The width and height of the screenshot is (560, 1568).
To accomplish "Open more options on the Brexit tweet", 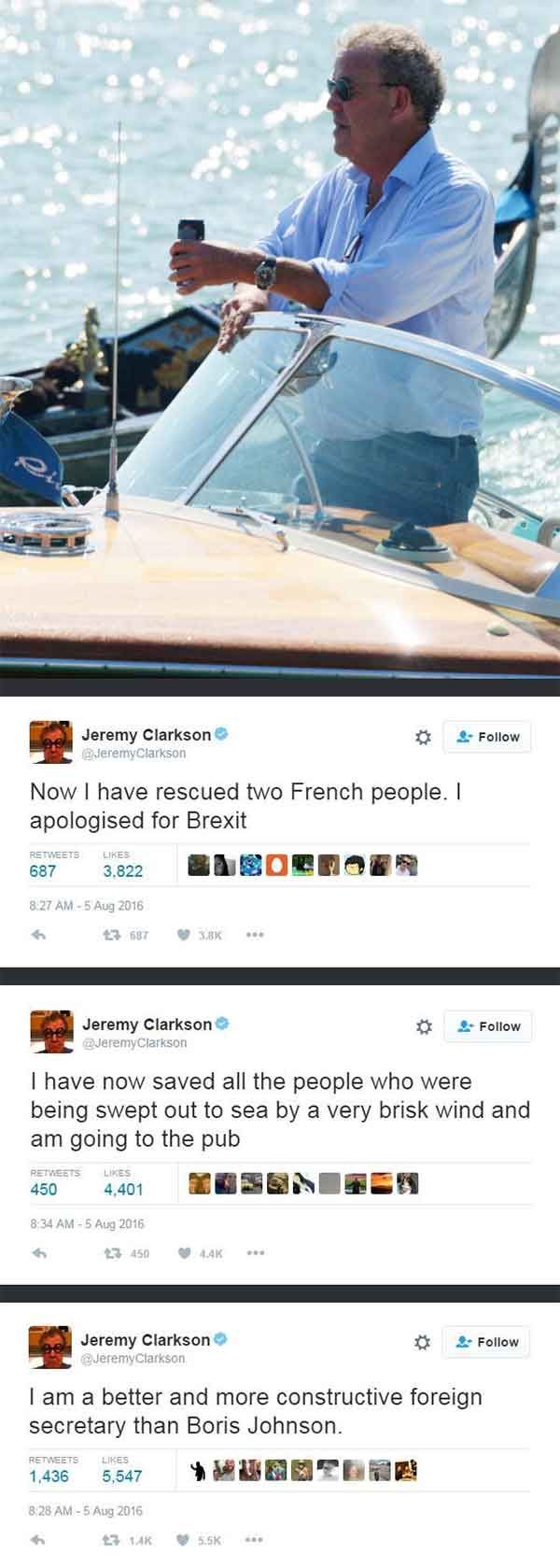I will click(x=256, y=935).
